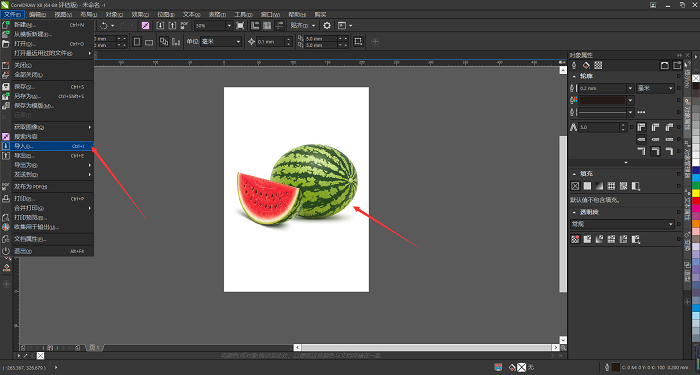Viewport: 700px width, 375px height.
Task: Select Fountain Fill icon
Action: point(599,186)
